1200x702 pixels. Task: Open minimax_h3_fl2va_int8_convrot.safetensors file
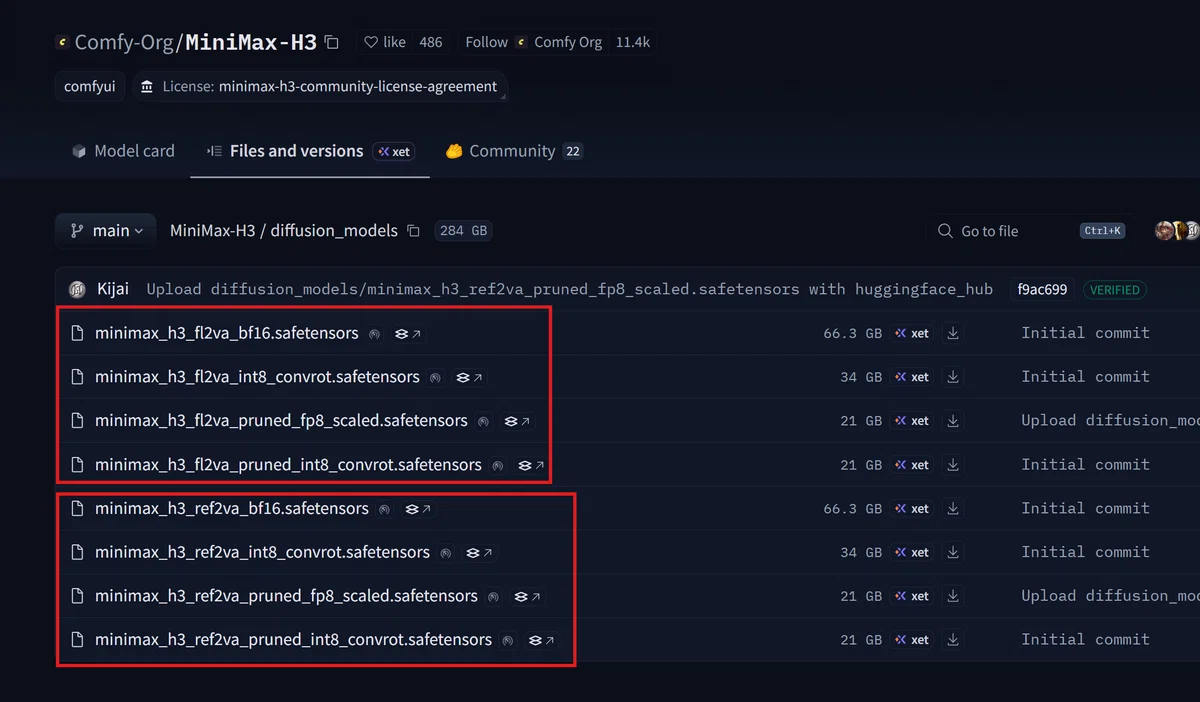[257, 377]
